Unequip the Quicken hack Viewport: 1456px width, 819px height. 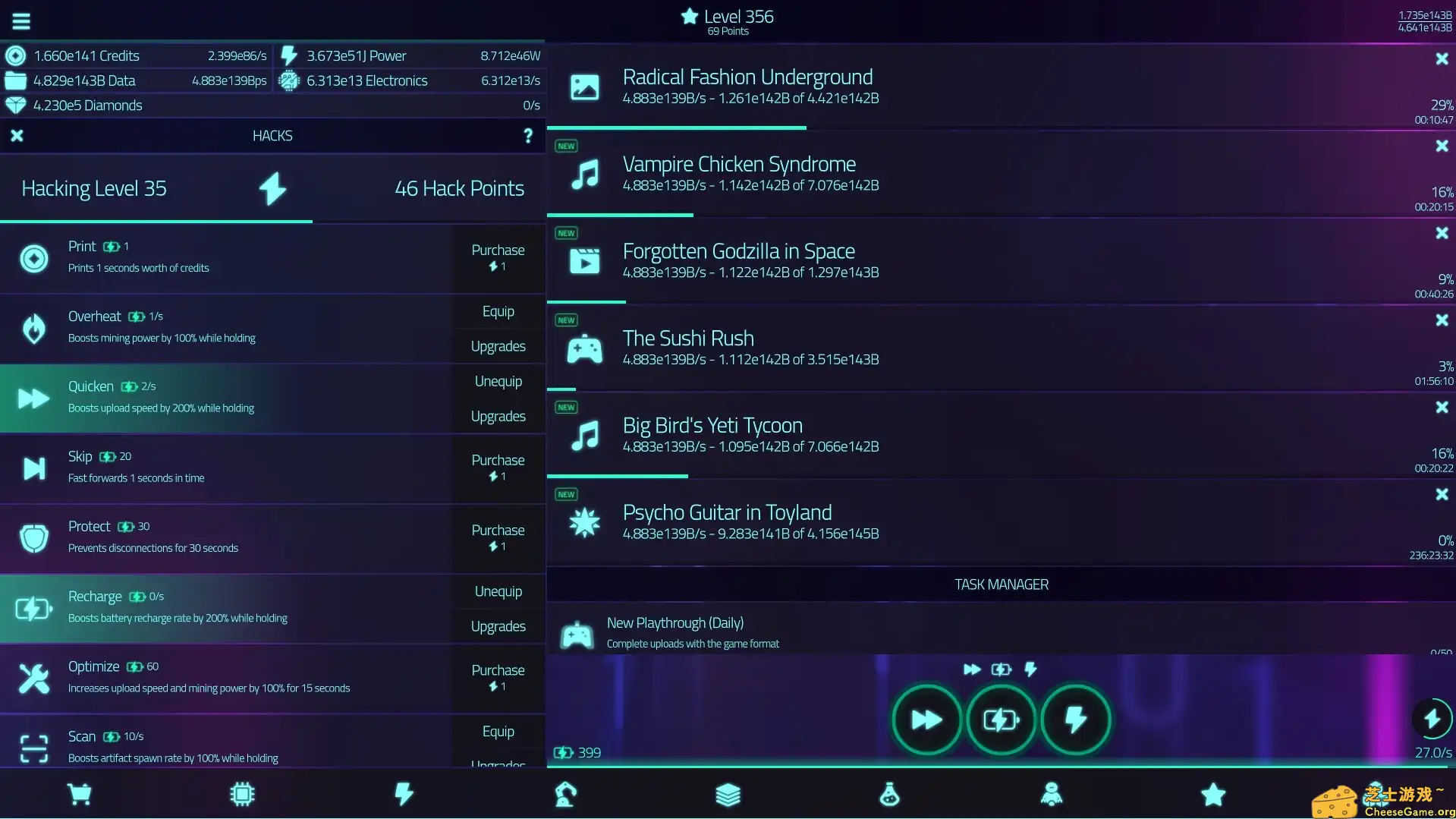(x=498, y=381)
